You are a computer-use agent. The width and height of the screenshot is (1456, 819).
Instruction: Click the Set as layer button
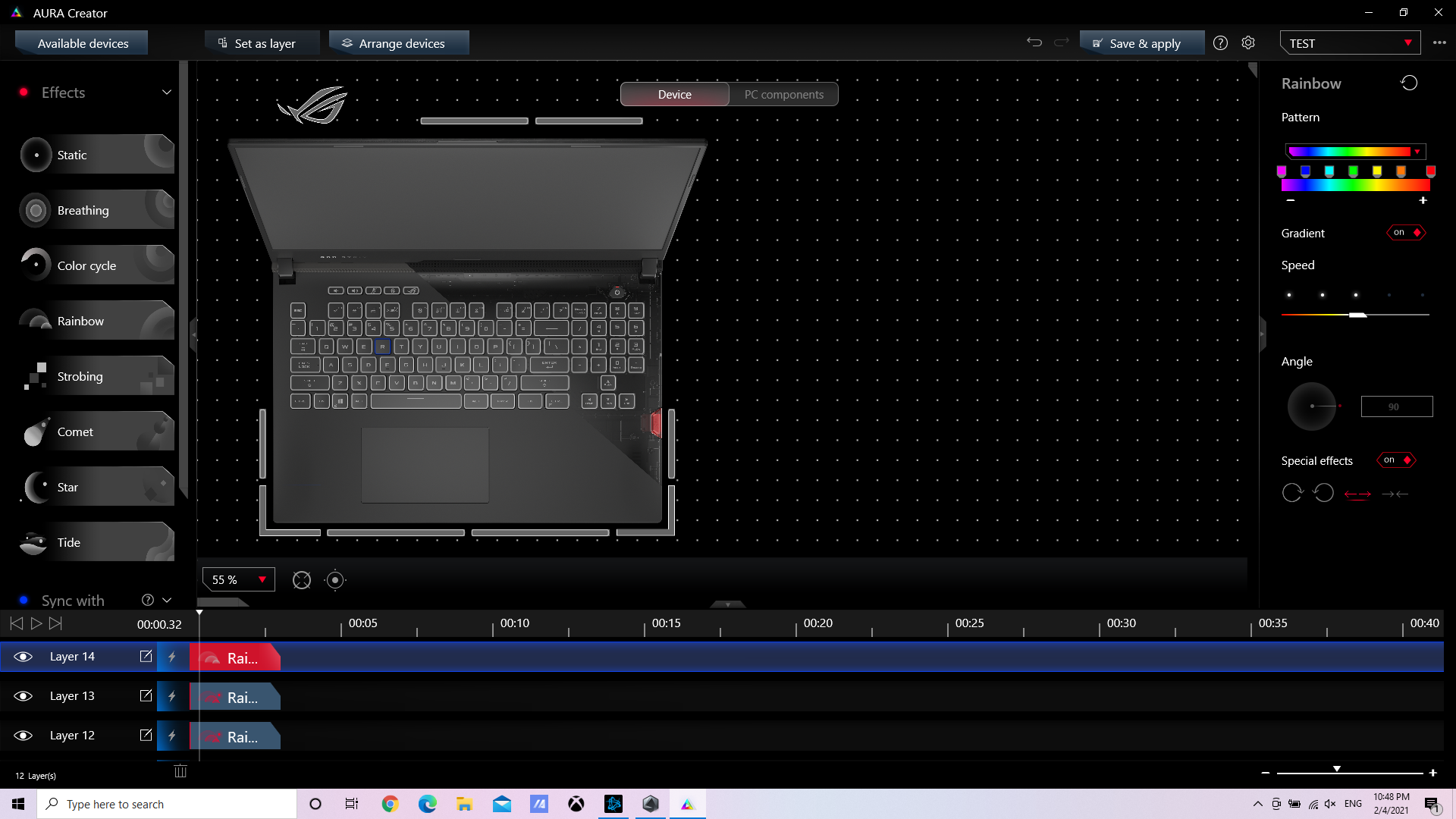[x=262, y=43]
